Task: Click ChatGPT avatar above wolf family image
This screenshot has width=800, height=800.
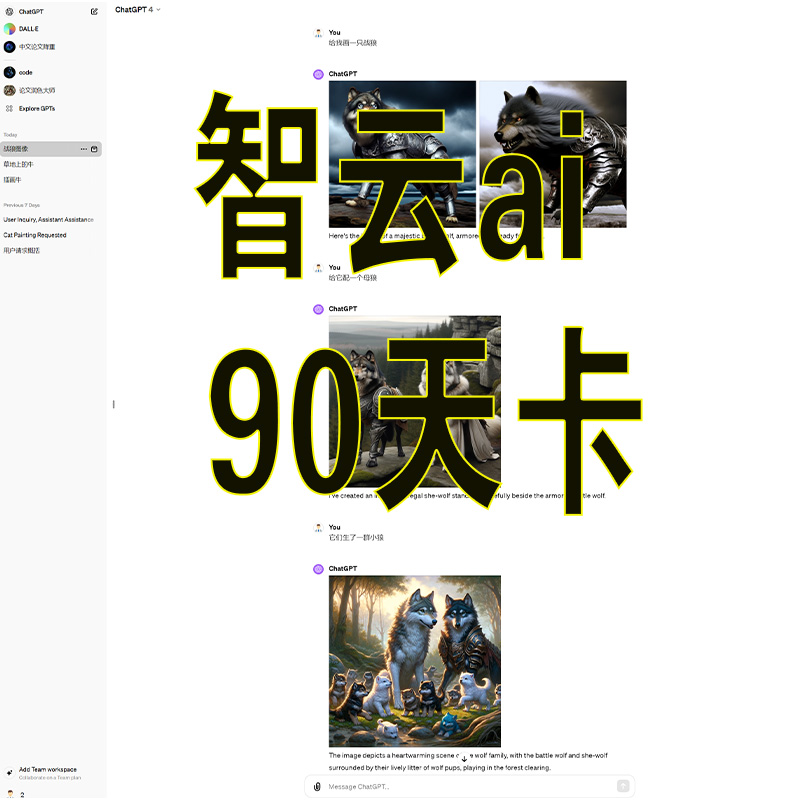Action: click(318, 569)
